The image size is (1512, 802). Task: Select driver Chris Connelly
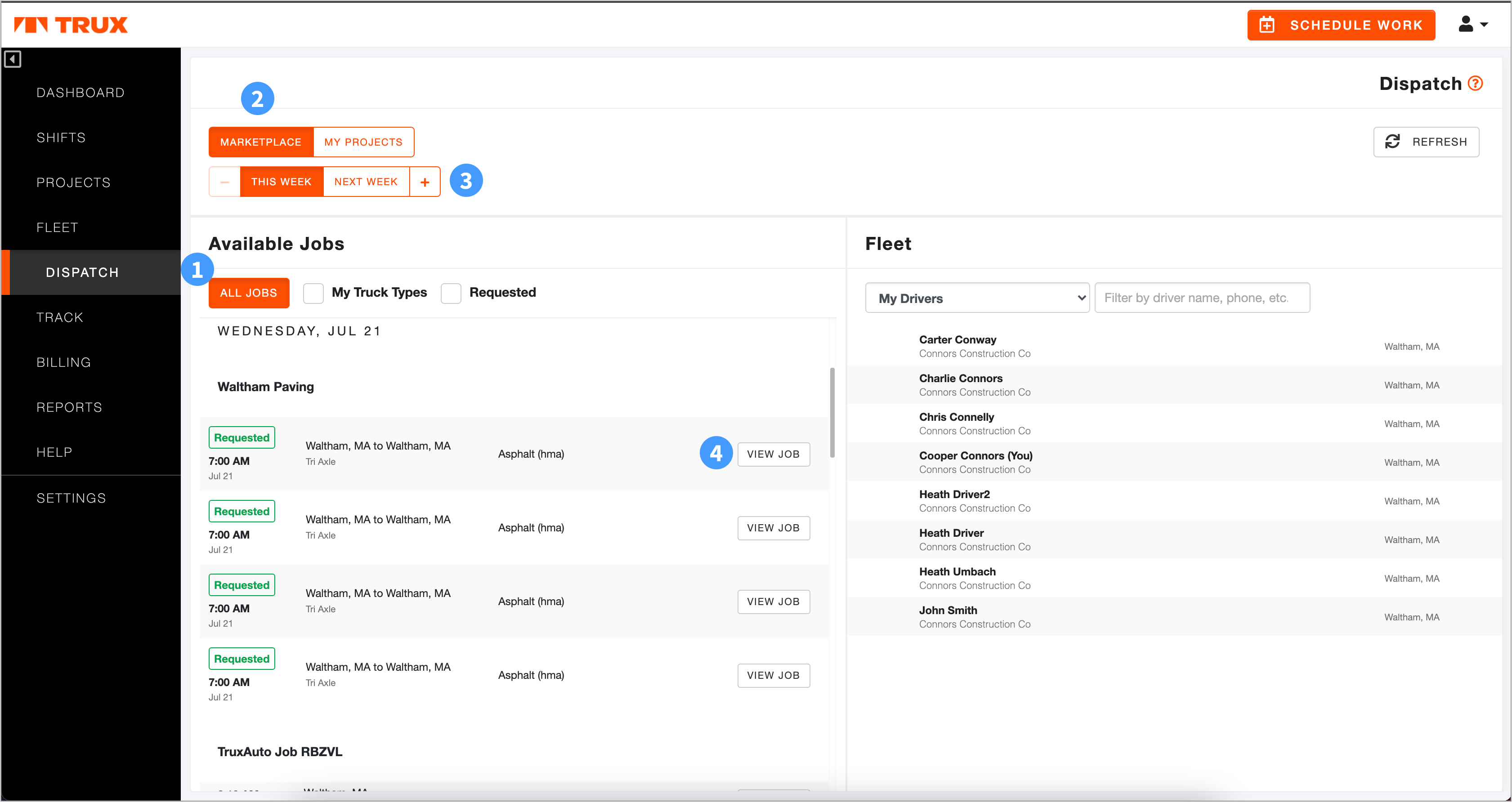(x=1174, y=423)
